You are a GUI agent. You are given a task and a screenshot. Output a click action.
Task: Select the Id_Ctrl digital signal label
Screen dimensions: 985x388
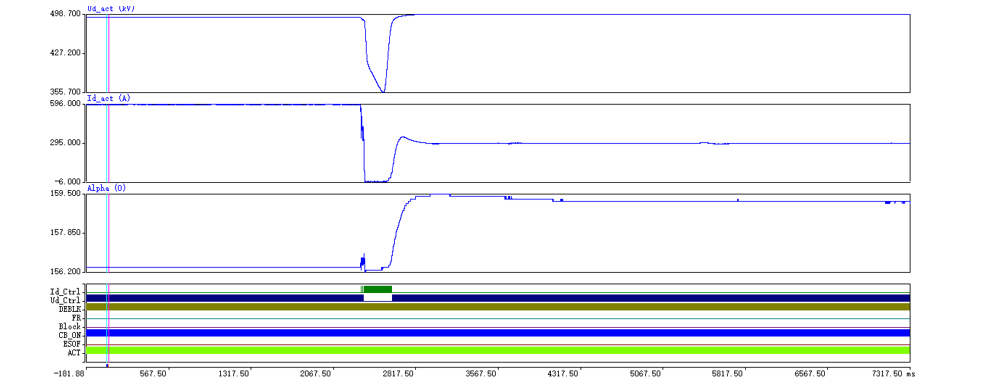66,292
